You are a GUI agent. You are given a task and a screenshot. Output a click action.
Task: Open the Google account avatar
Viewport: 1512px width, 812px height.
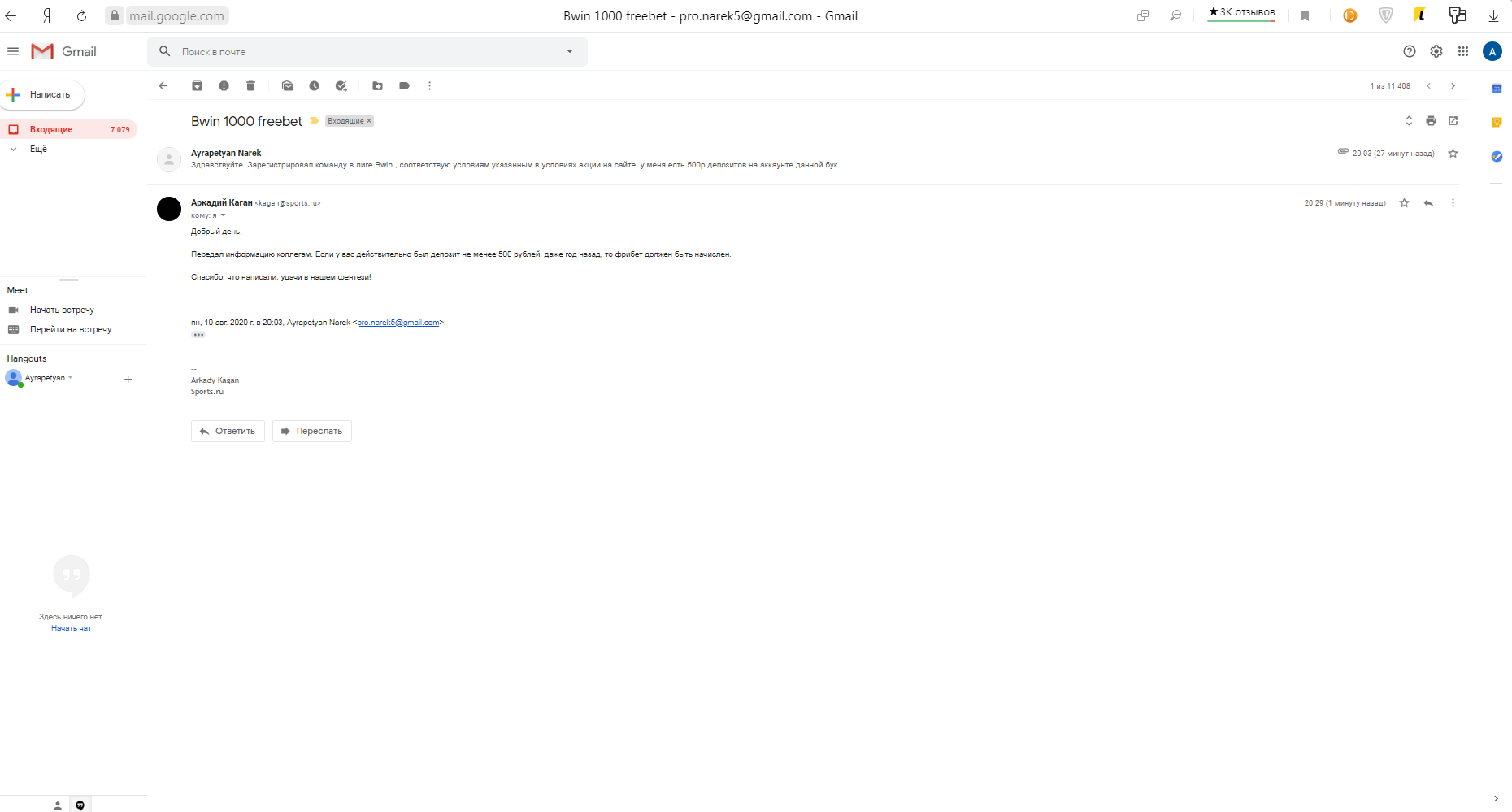click(x=1492, y=51)
